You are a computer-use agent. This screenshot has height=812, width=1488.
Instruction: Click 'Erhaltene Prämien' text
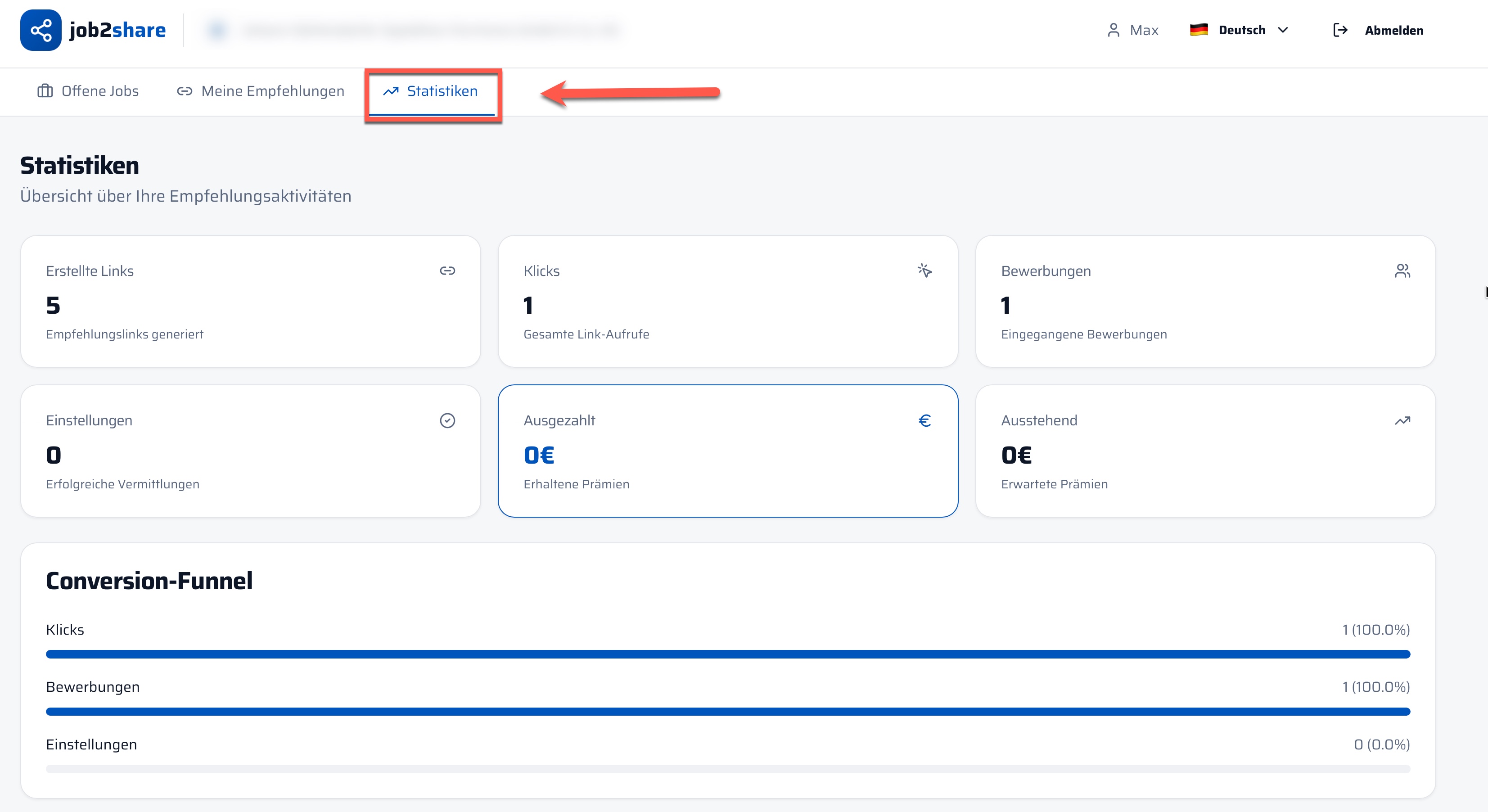coord(577,484)
